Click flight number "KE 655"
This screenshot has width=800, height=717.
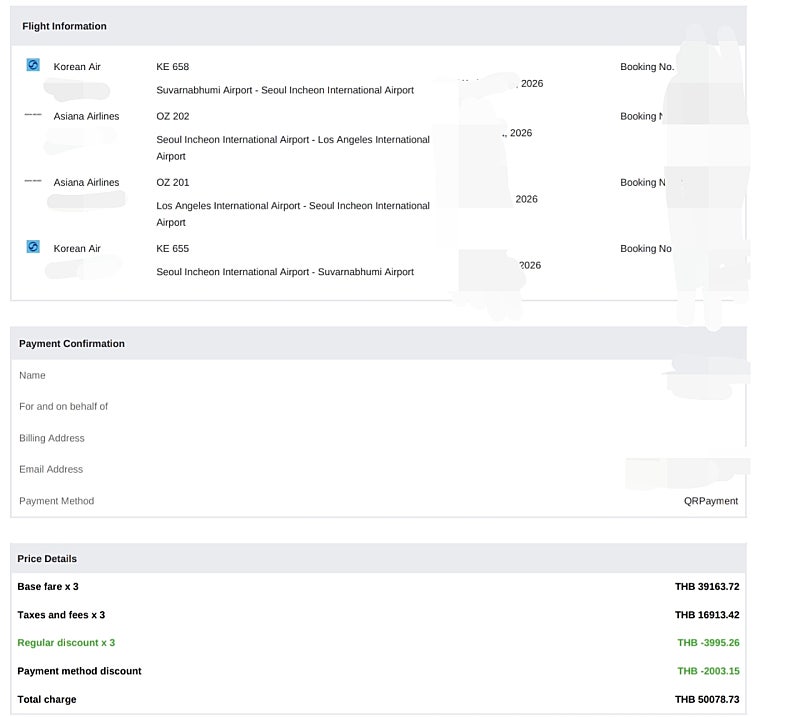(172, 249)
